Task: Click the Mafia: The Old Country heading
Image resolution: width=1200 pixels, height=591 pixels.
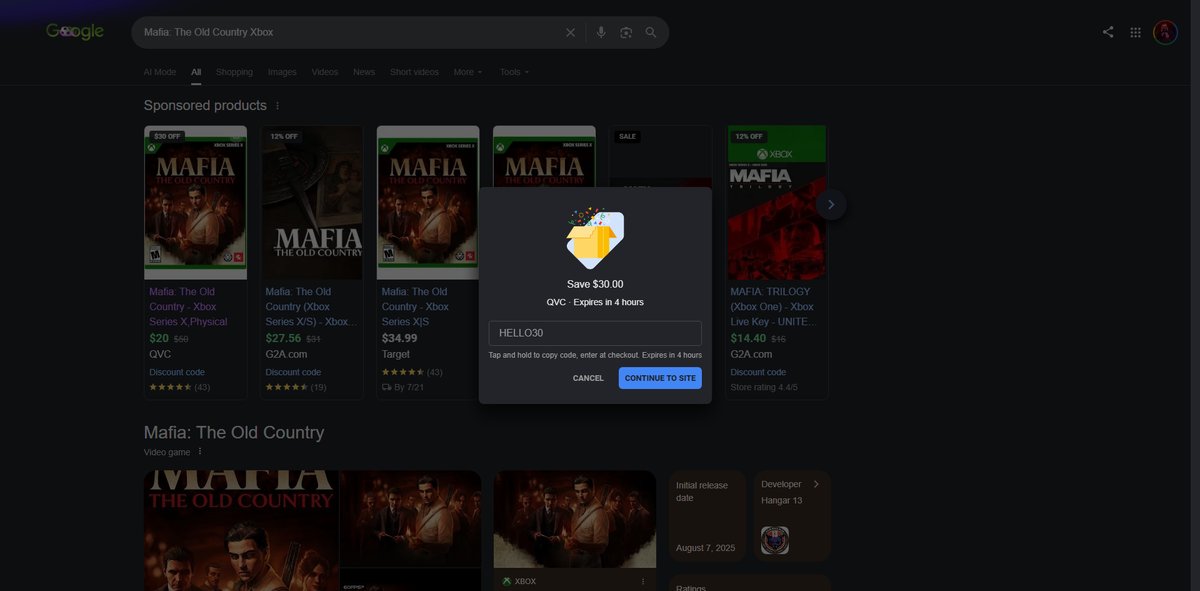Action: [x=234, y=433]
